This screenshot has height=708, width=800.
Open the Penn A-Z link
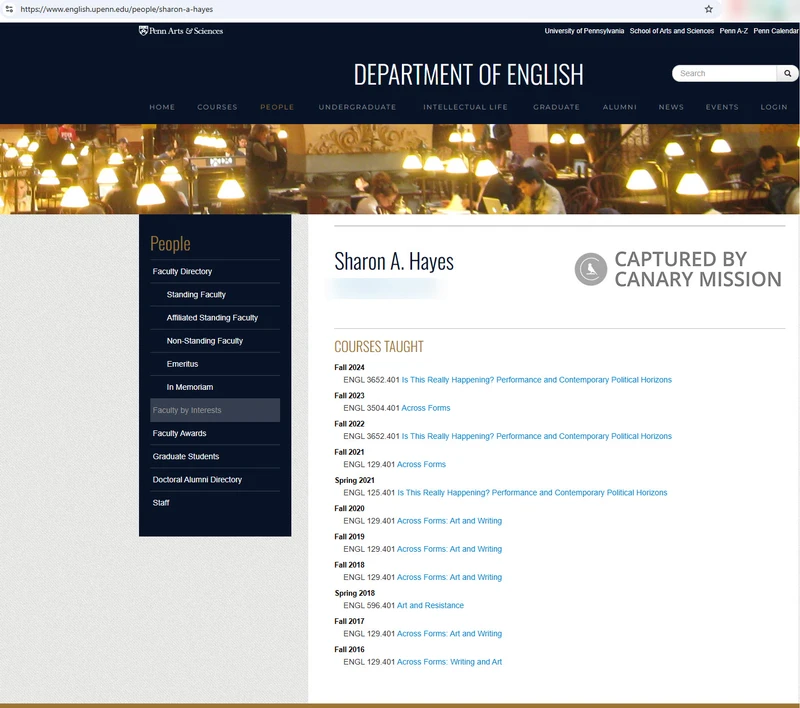coord(734,31)
